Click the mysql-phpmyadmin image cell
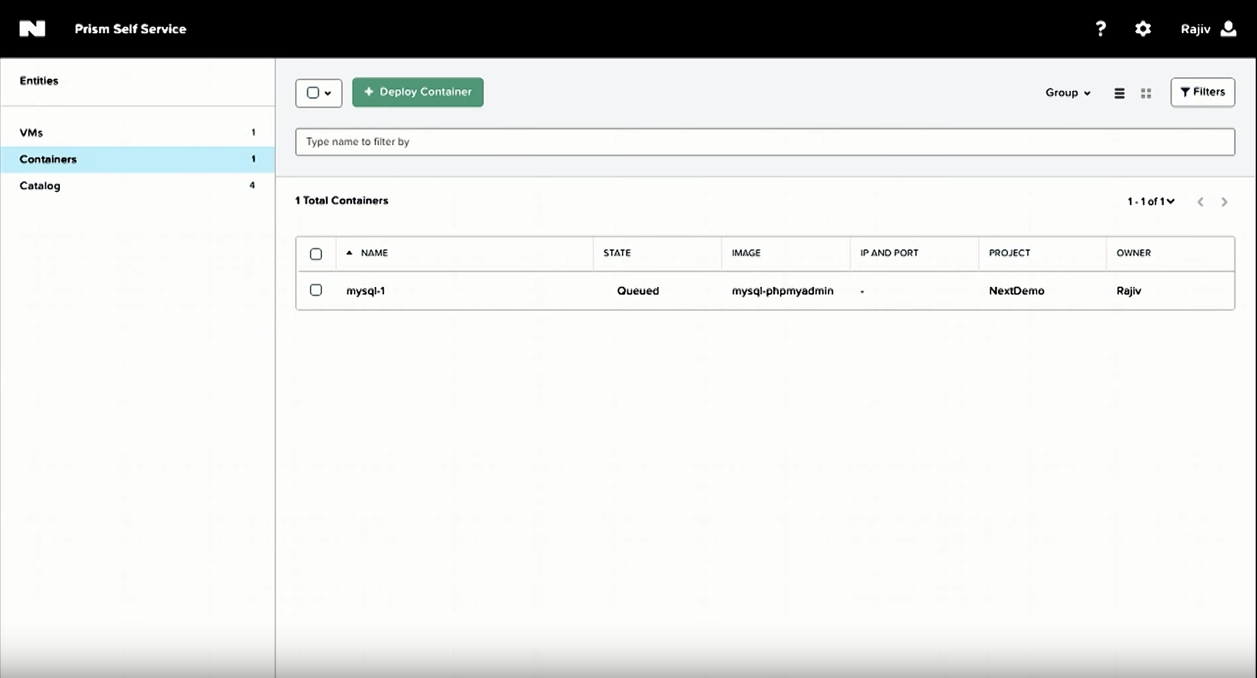Image resolution: width=1257 pixels, height=678 pixels. point(783,291)
